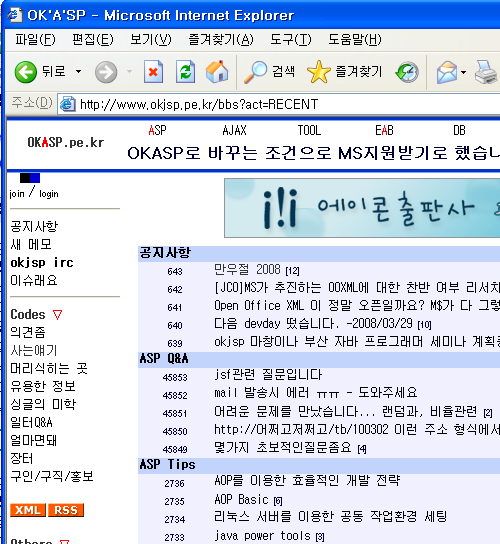Open the 파일(F) menu
The image size is (500, 544).
(35, 40)
